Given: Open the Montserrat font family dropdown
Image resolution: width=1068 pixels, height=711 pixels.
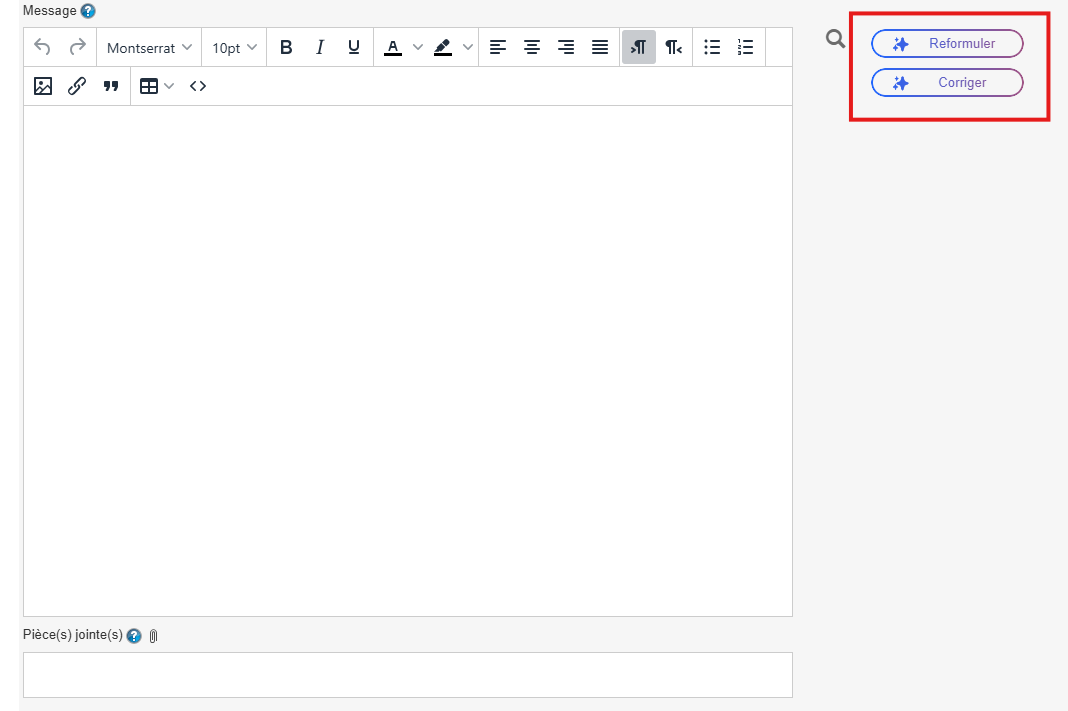Looking at the screenshot, I should point(149,47).
